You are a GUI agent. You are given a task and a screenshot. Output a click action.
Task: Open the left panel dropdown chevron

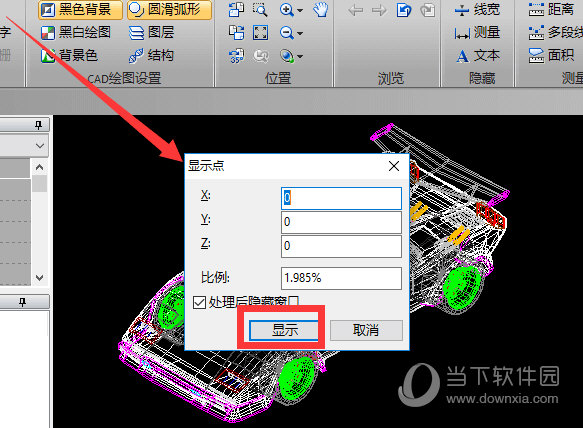40,146
